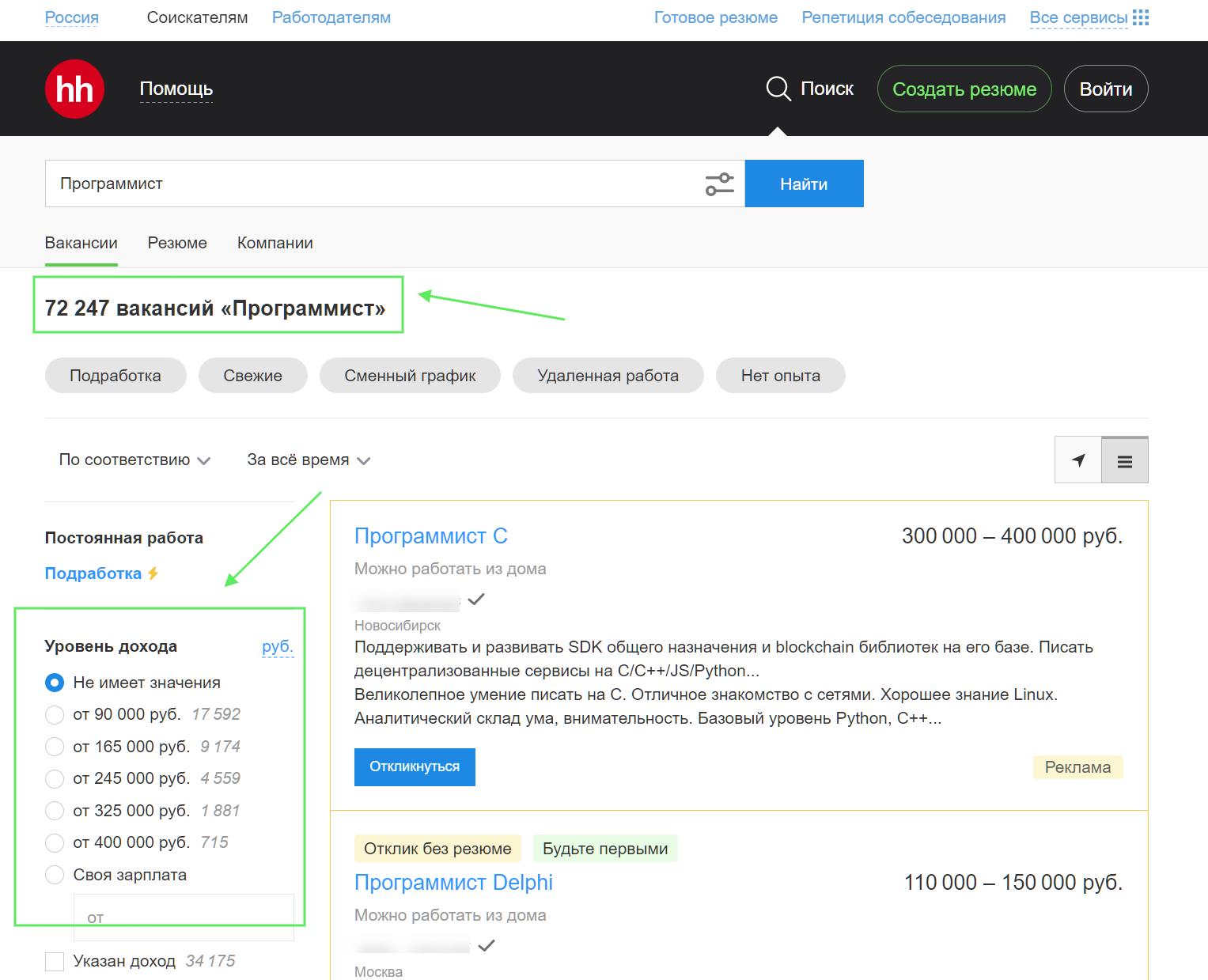Click the Программист search input field
This screenshot has width=1208, height=980.
coord(372,184)
